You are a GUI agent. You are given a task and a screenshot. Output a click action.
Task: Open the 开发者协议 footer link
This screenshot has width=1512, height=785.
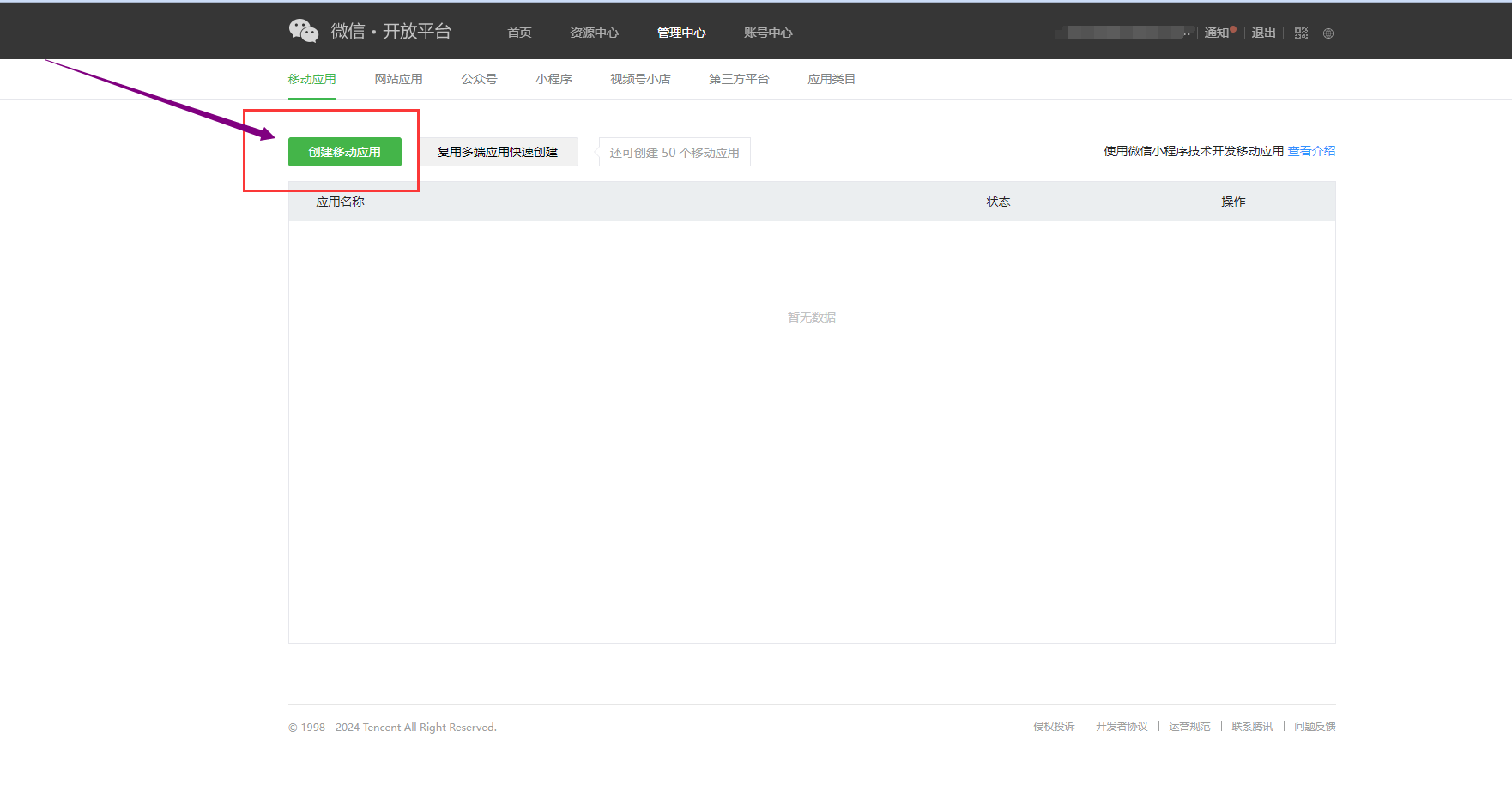tap(1122, 727)
